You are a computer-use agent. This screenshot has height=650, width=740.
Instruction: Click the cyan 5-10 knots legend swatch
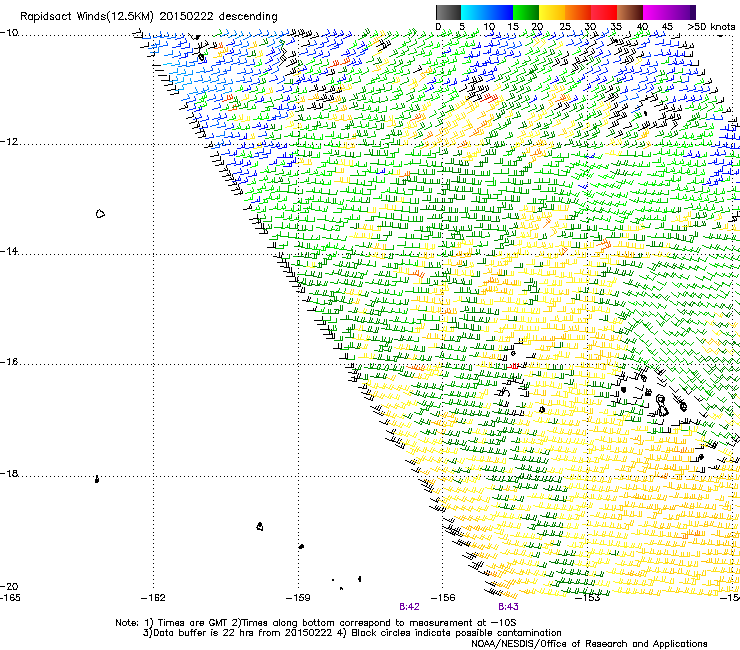(x=474, y=12)
